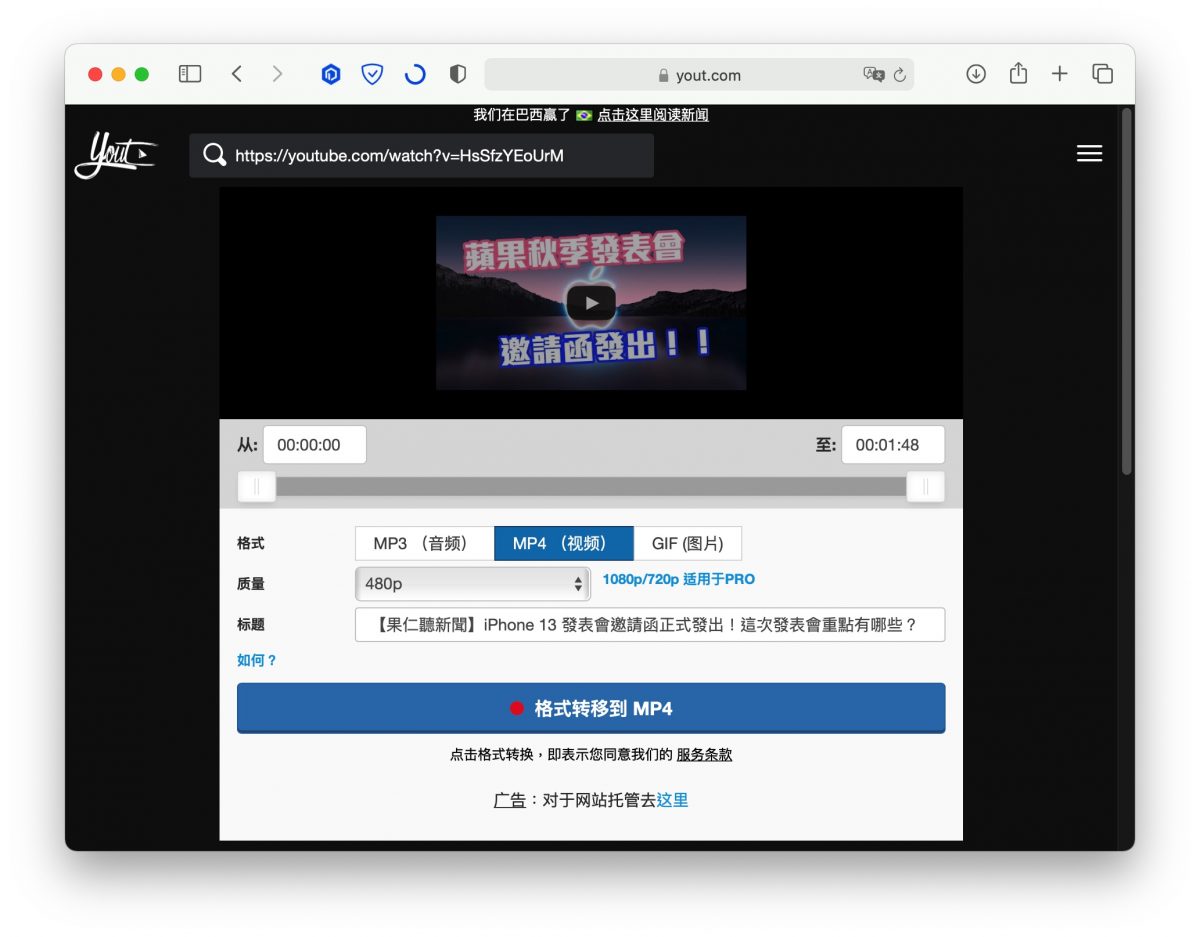Screen dimensions: 1200x937
Task: Click the 点击这里阅读新闻 news link
Action: coord(653,115)
